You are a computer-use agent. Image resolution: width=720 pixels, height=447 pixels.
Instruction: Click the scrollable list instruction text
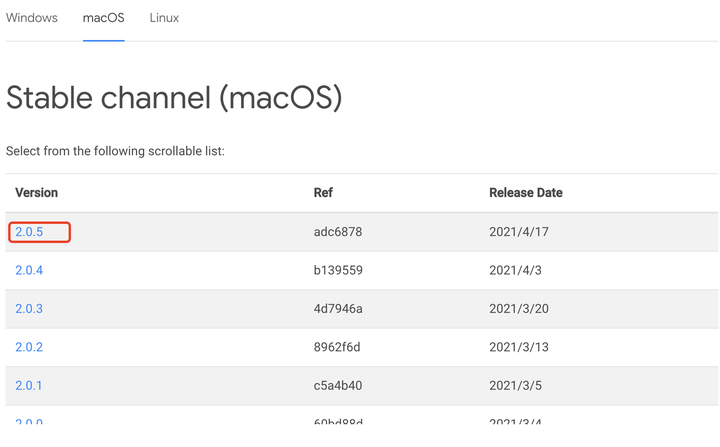pos(115,151)
